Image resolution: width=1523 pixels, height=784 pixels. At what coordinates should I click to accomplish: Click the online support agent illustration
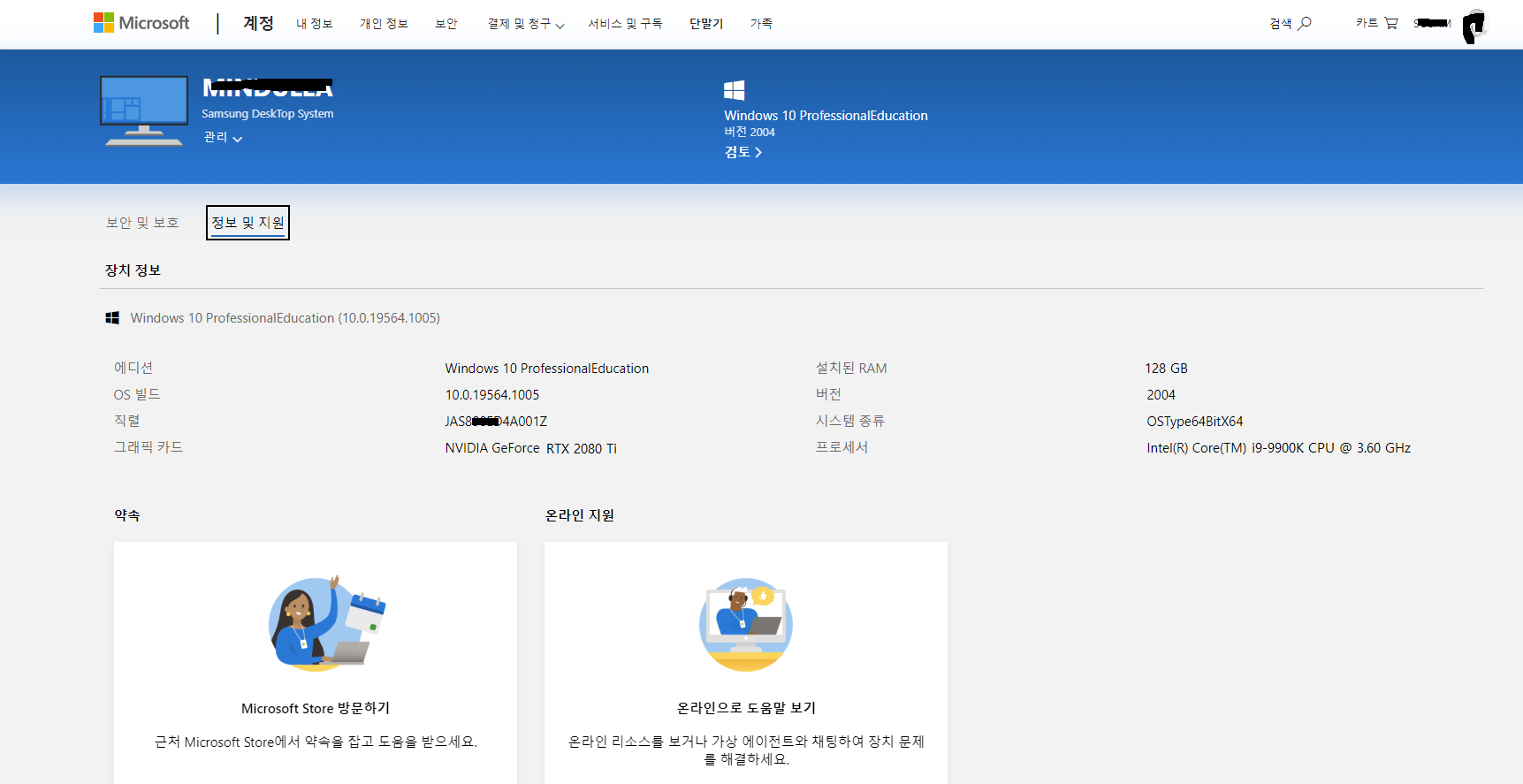746,625
